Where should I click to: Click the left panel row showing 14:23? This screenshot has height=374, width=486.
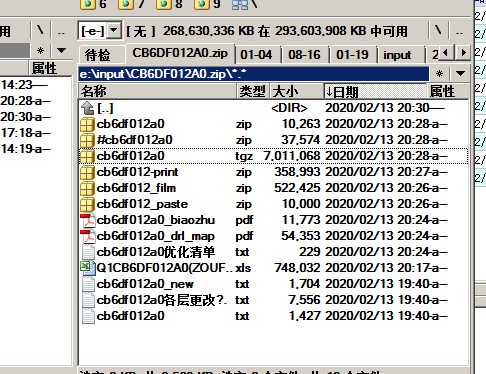pos(36,85)
